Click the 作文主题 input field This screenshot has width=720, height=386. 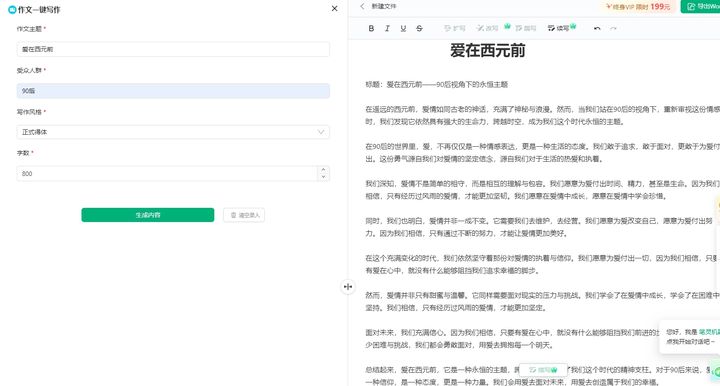[x=173, y=49]
